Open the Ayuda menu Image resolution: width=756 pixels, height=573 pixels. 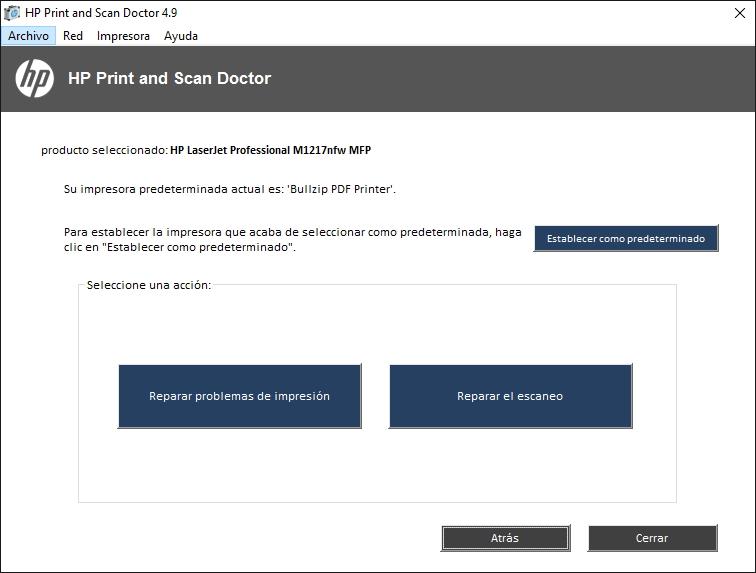tap(181, 36)
